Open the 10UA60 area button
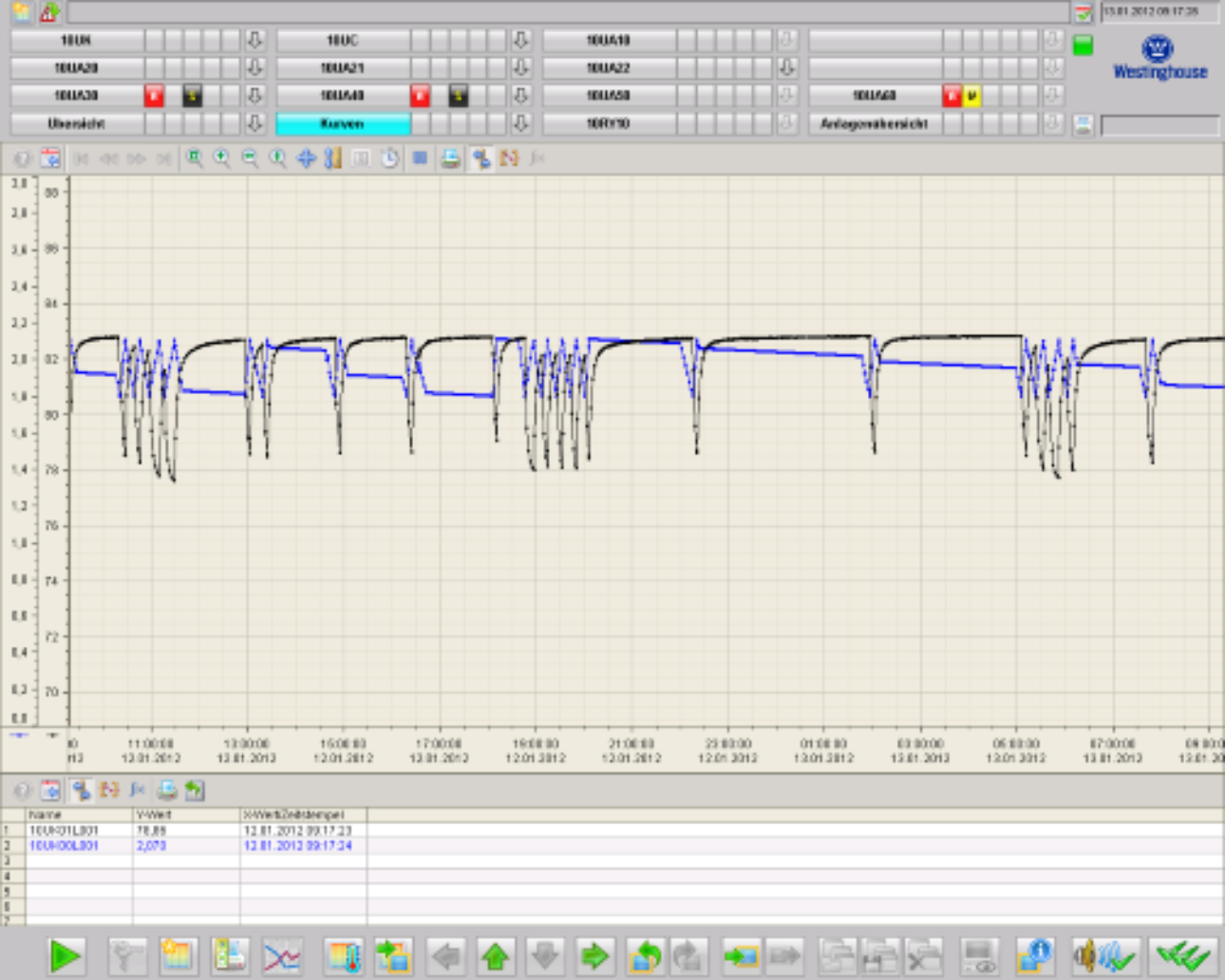 coord(875,96)
